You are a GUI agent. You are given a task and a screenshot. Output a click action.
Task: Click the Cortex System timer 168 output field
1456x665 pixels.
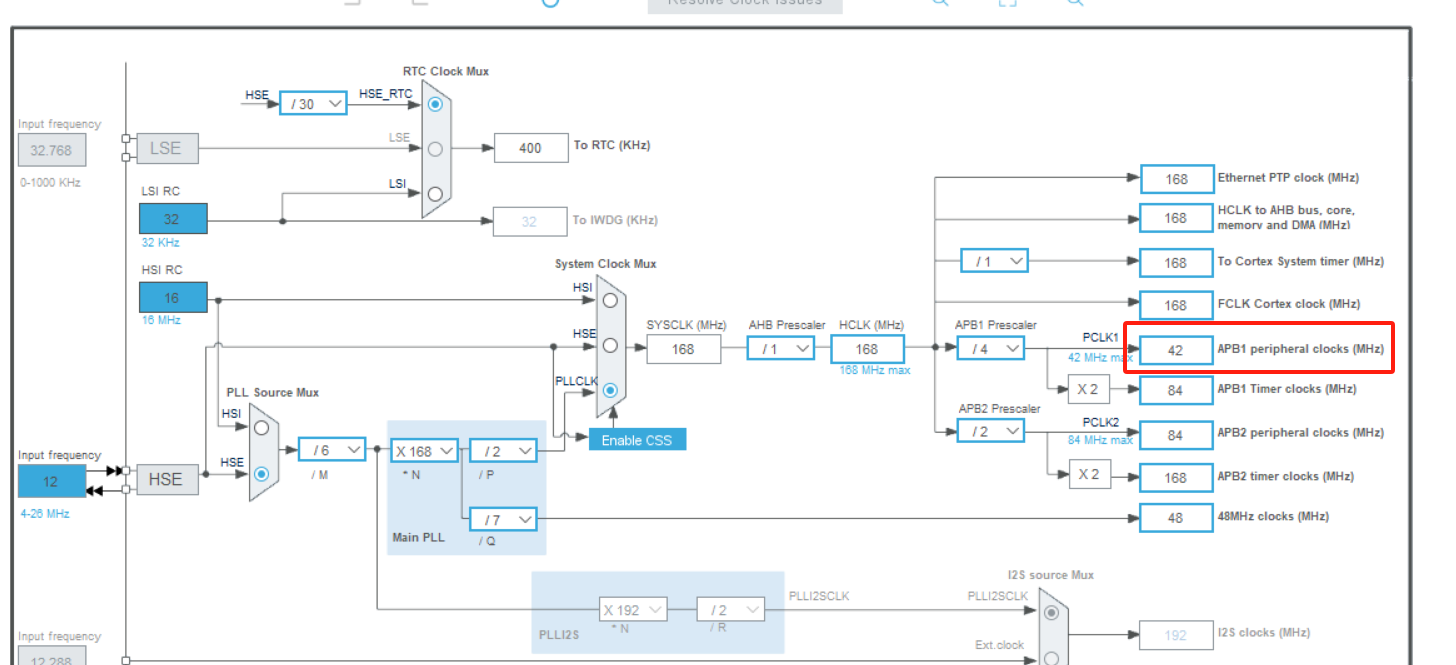coord(1177,262)
